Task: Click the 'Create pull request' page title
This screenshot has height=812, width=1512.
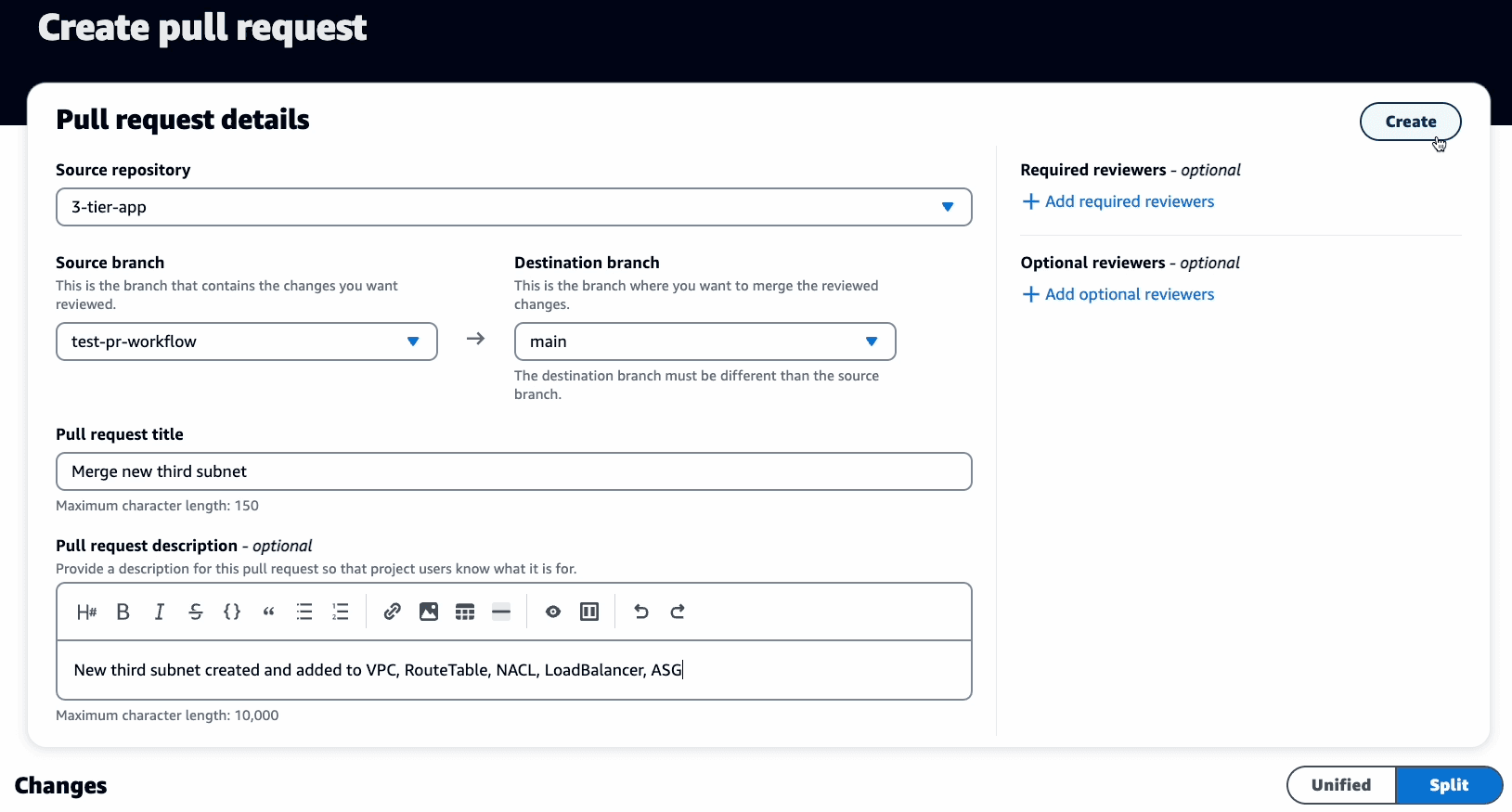Action: point(202,28)
